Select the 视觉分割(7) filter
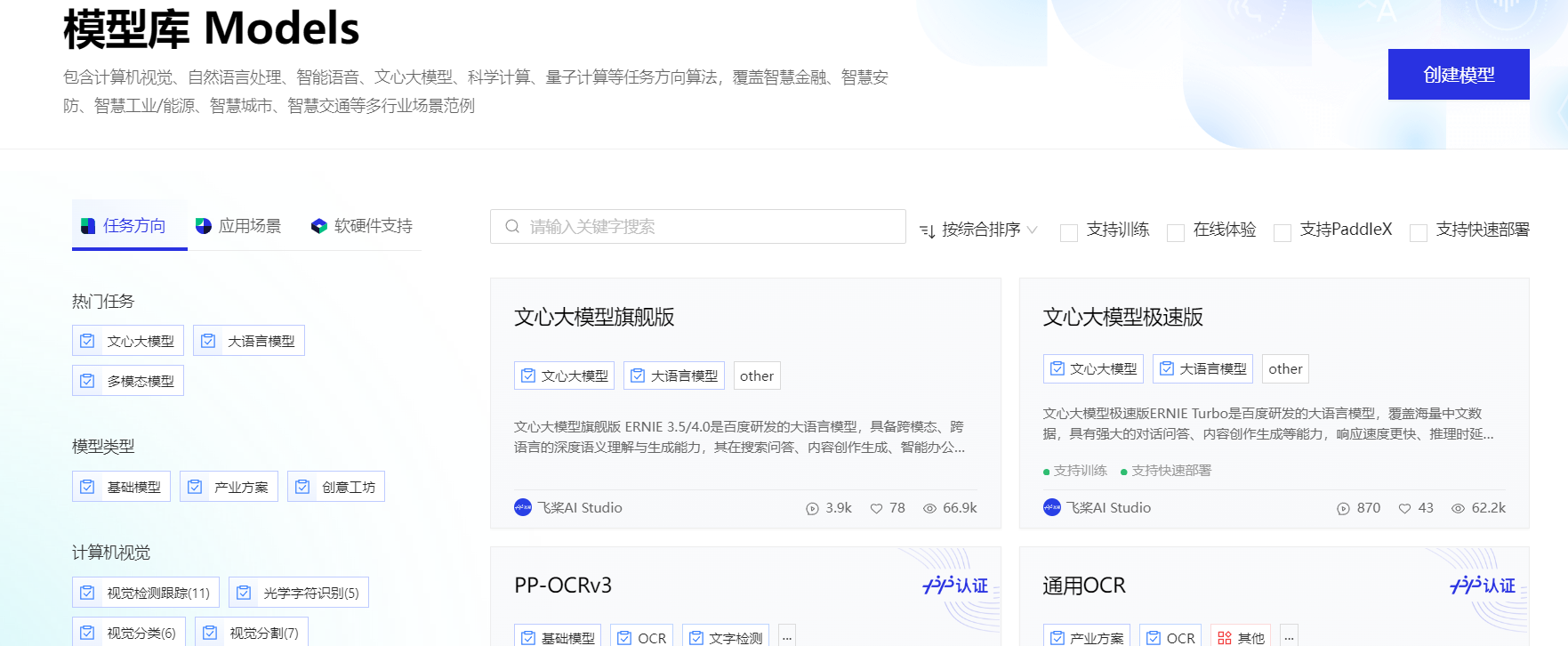 [252, 632]
